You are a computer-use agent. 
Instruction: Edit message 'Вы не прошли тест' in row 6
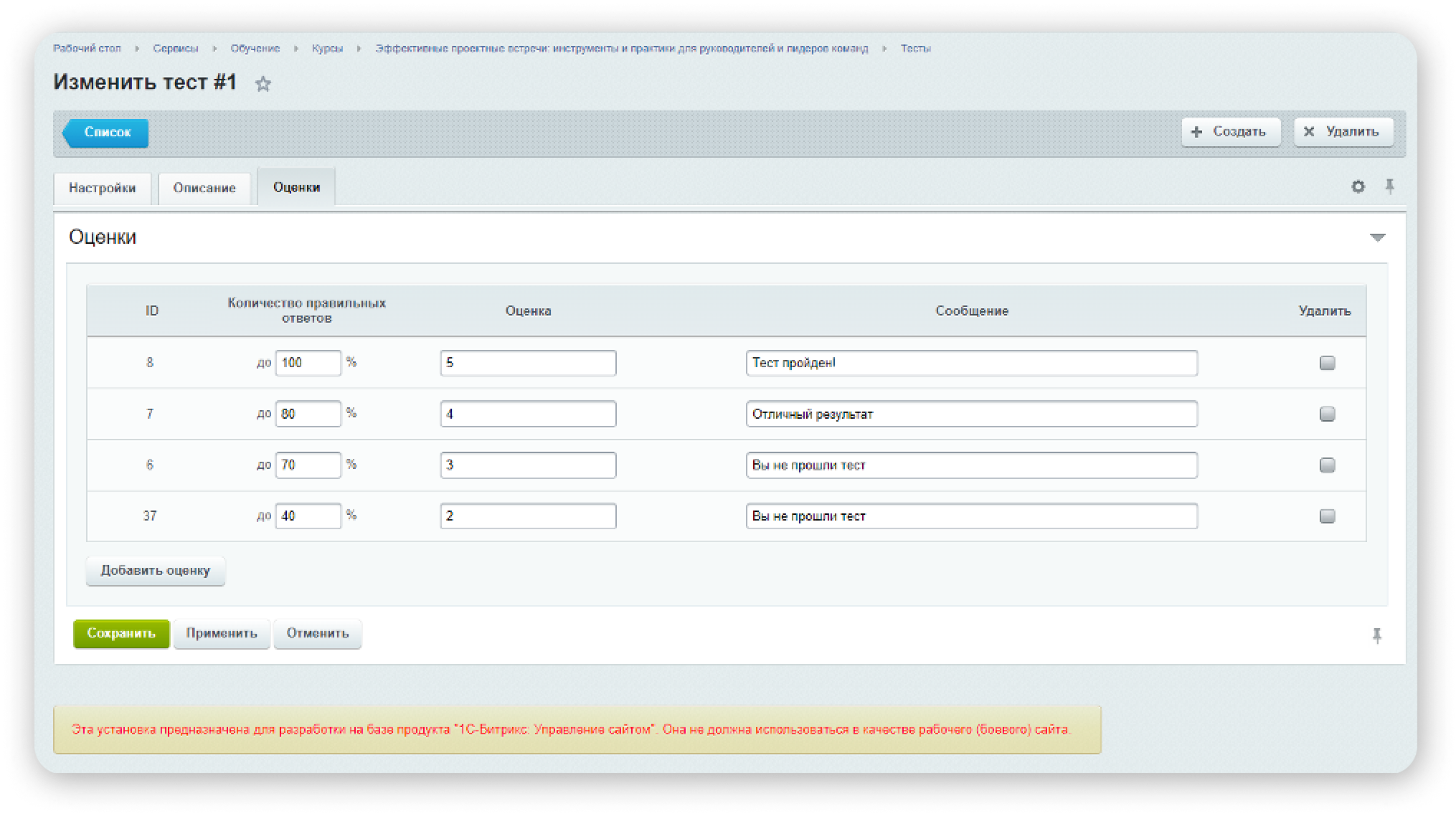coord(972,465)
